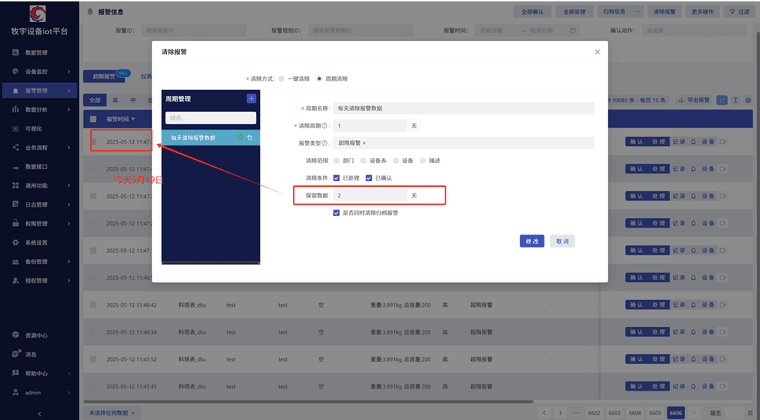Open the 确认动作 请选择 dropdown
This screenshot has width=760, height=420.
(695, 31)
